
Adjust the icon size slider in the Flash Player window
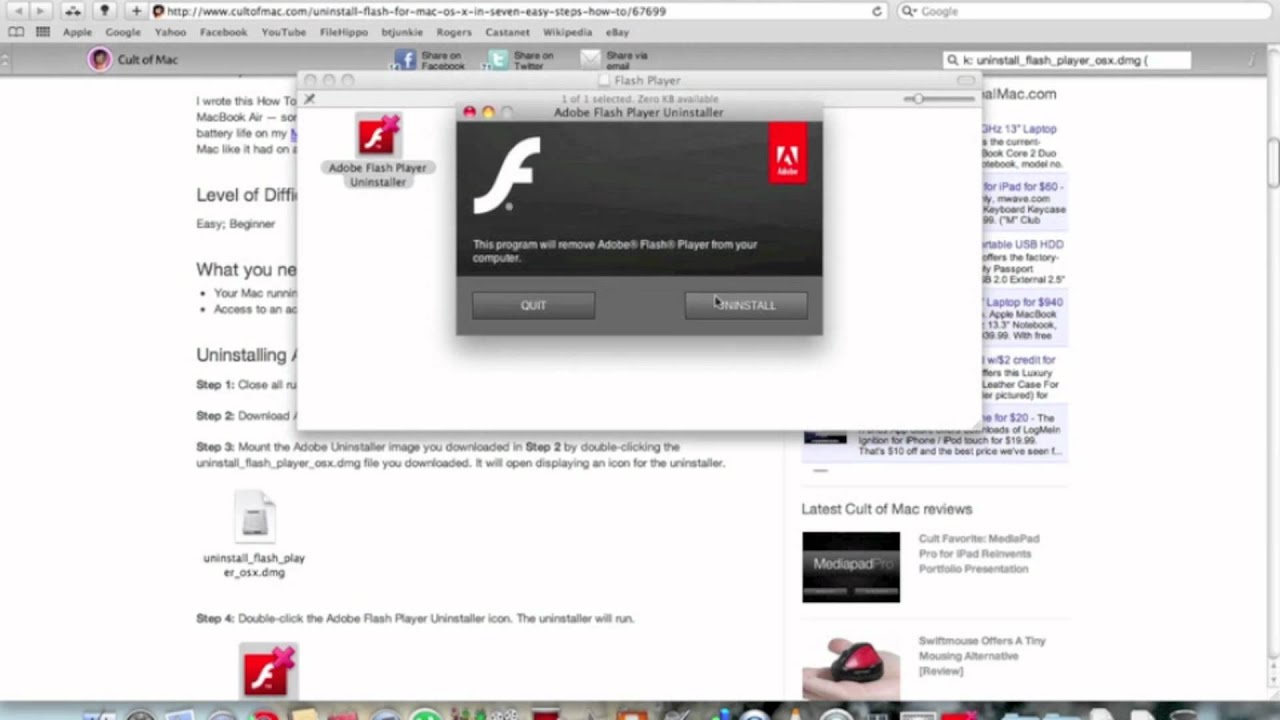point(938,99)
